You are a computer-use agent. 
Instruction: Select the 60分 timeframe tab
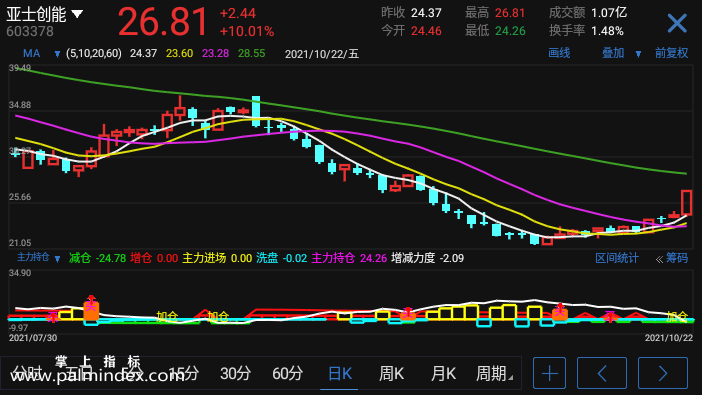pyautogui.click(x=287, y=373)
